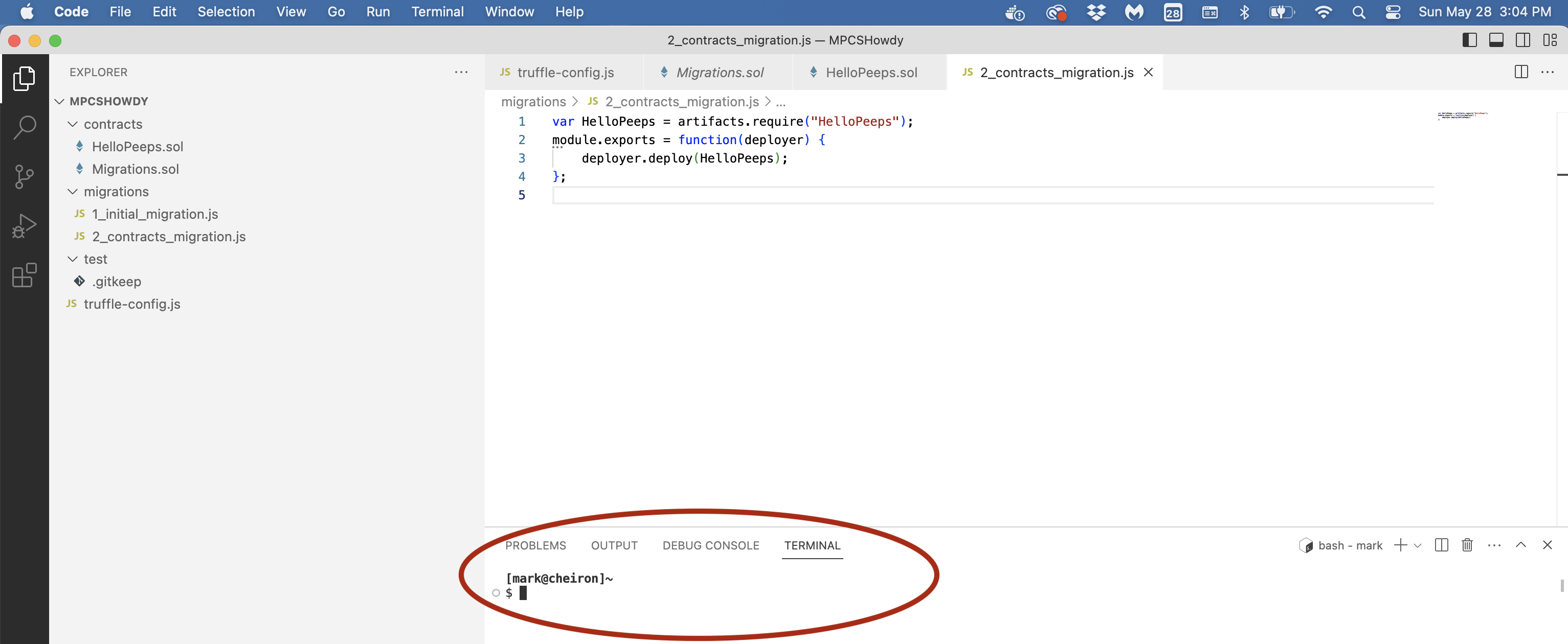Switch to the HelloPeeps.sol tab

[x=870, y=73]
